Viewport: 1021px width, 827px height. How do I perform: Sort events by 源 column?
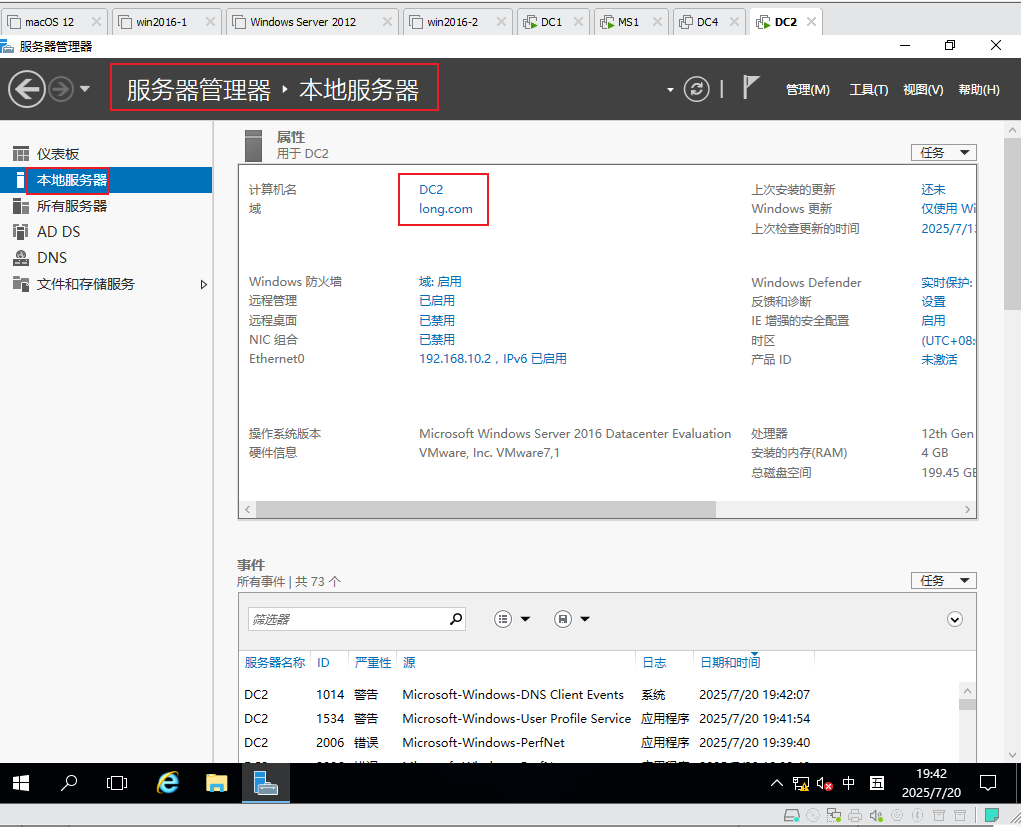pos(409,662)
